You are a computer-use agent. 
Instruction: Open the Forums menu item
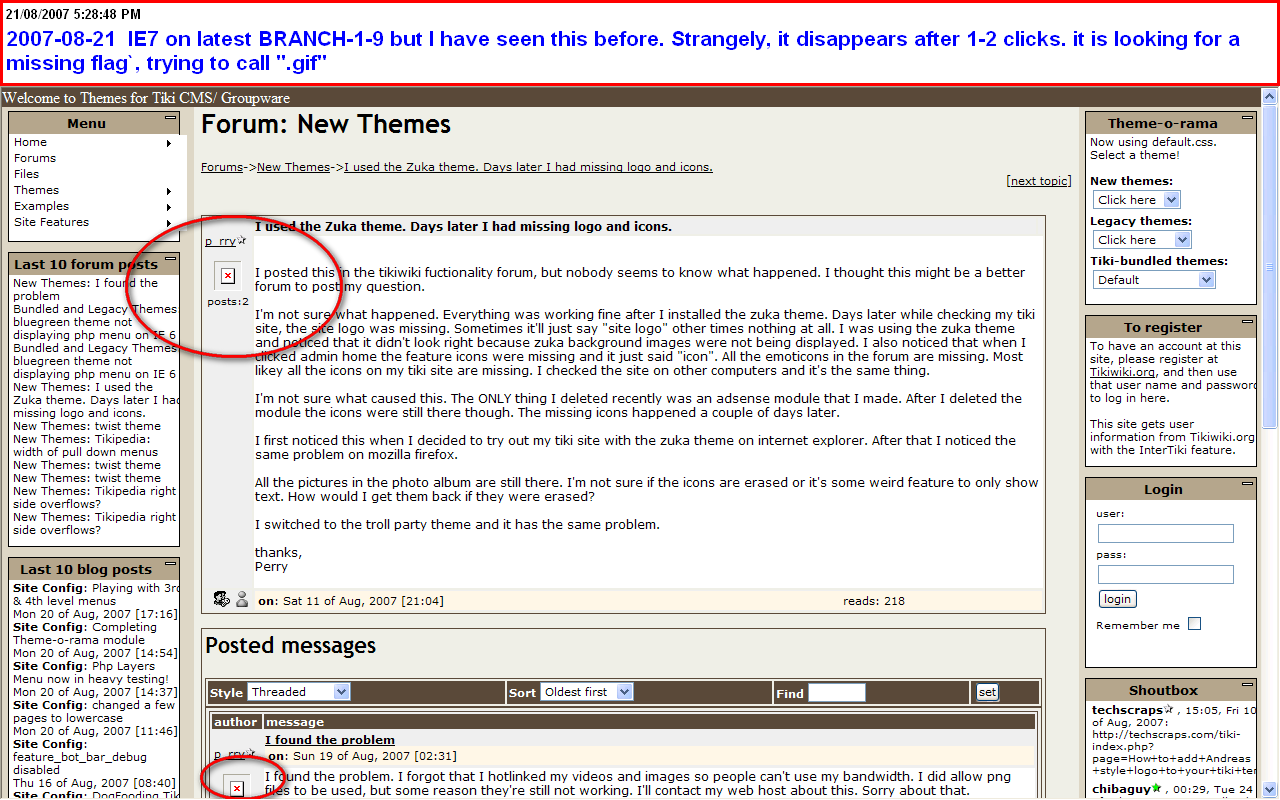[x=35, y=158]
